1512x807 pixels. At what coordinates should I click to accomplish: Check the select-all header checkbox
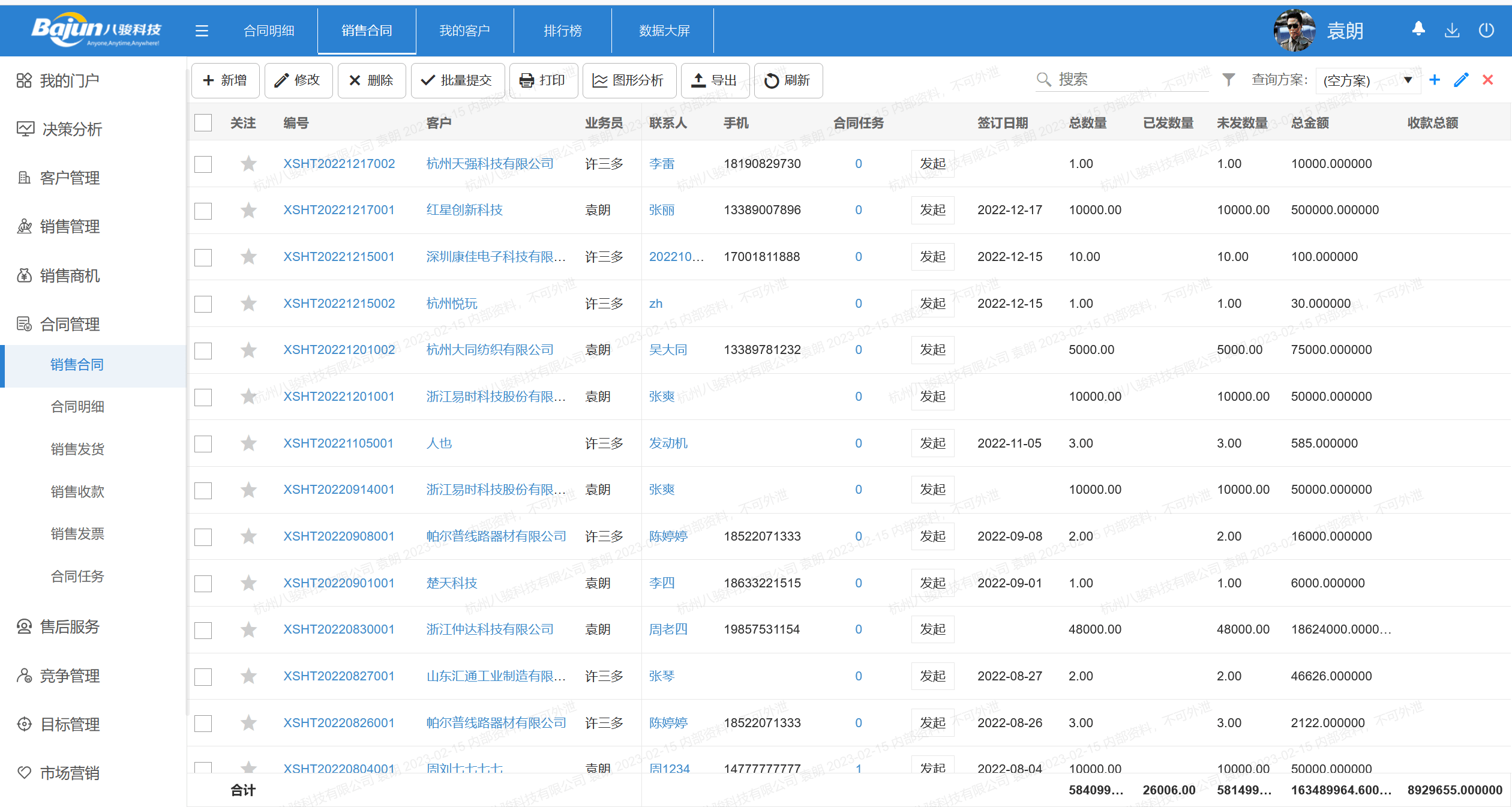(x=203, y=123)
